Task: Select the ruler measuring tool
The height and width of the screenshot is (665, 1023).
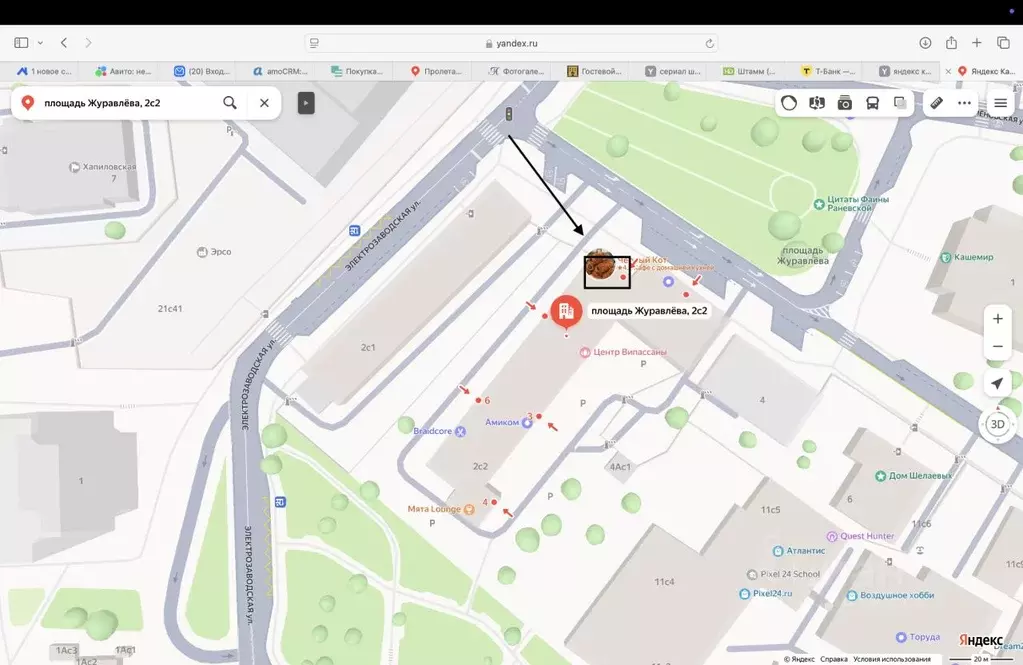Action: [x=937, y=103]
